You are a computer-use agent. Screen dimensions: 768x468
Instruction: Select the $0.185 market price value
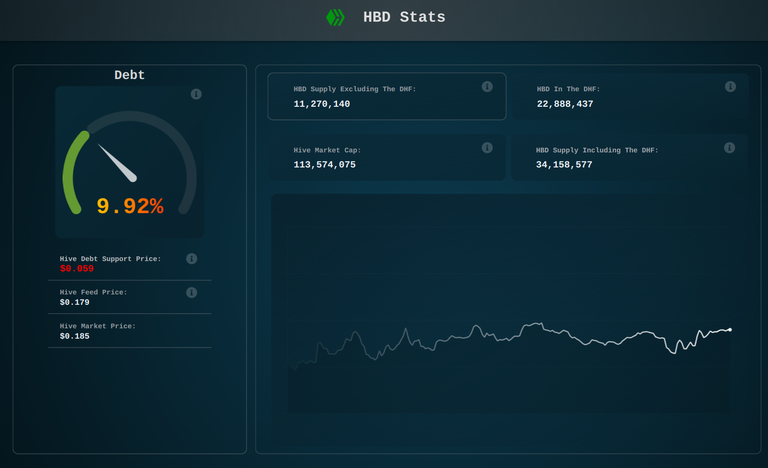74,336
